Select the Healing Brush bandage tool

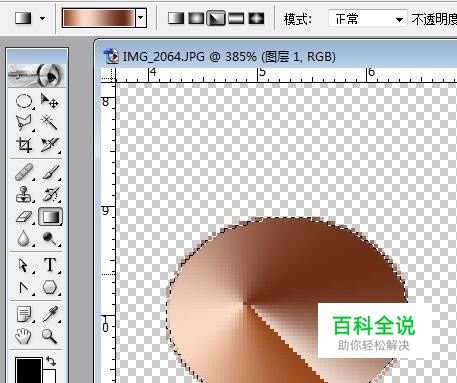[24, 172]
